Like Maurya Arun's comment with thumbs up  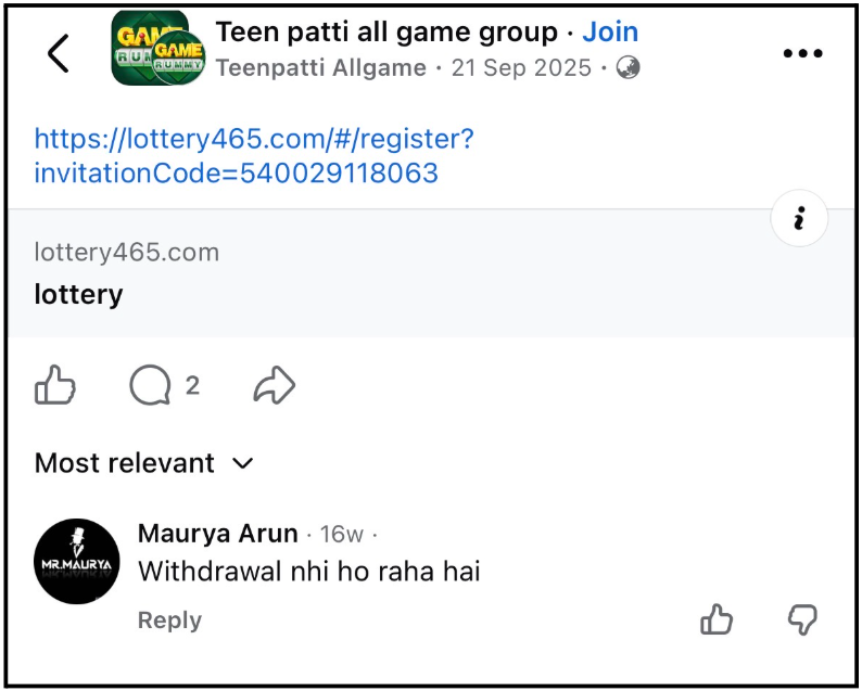(716, 621)
